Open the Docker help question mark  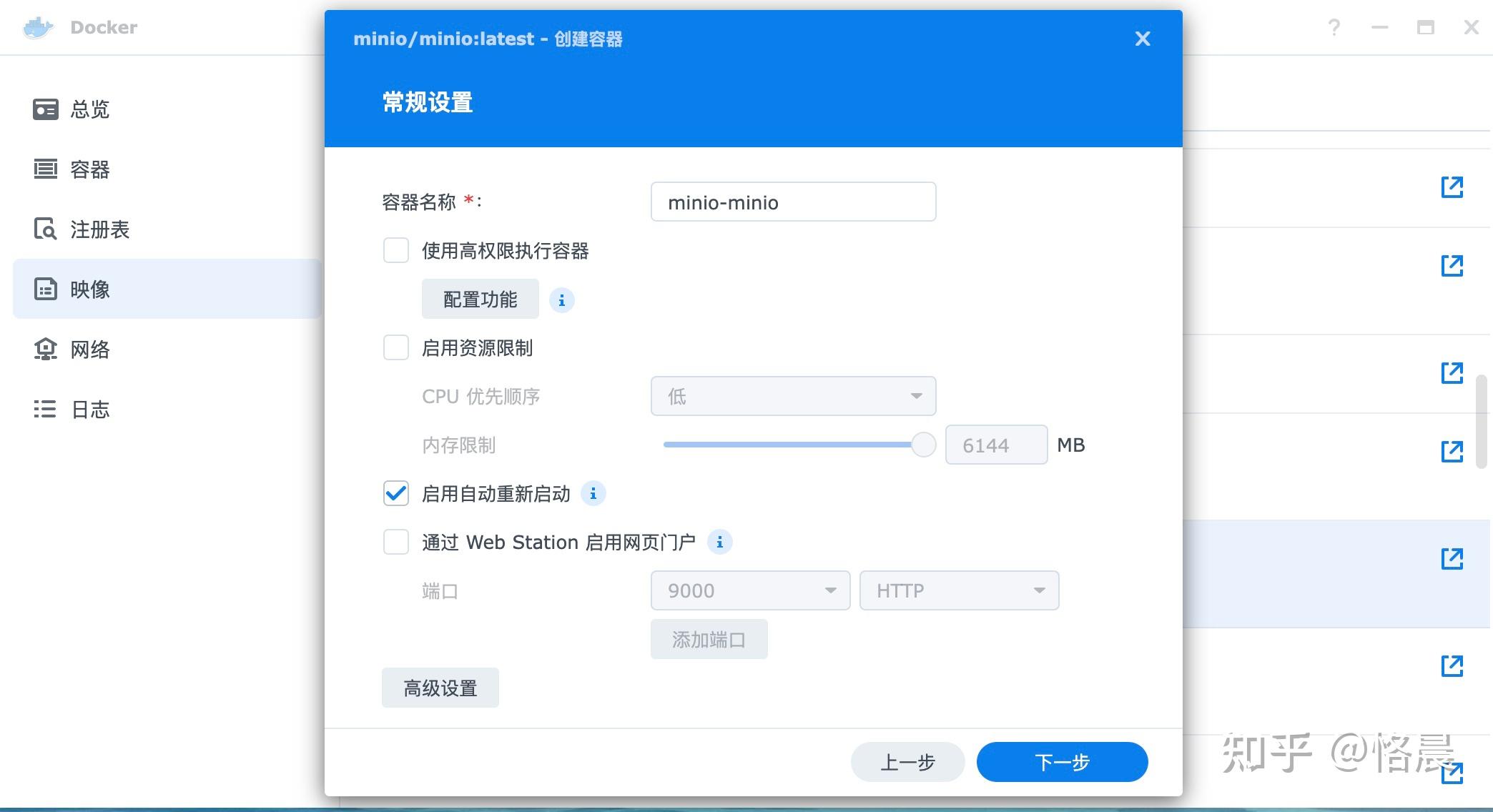coord(1334,28)
